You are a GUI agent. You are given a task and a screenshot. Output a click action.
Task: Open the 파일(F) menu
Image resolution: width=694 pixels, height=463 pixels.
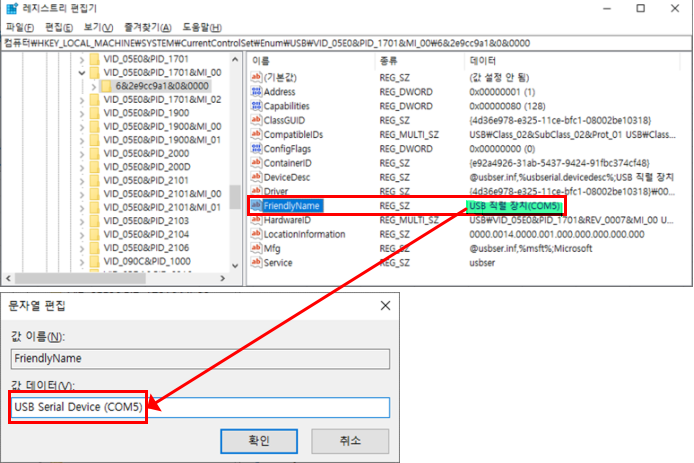tap(21, 27)
